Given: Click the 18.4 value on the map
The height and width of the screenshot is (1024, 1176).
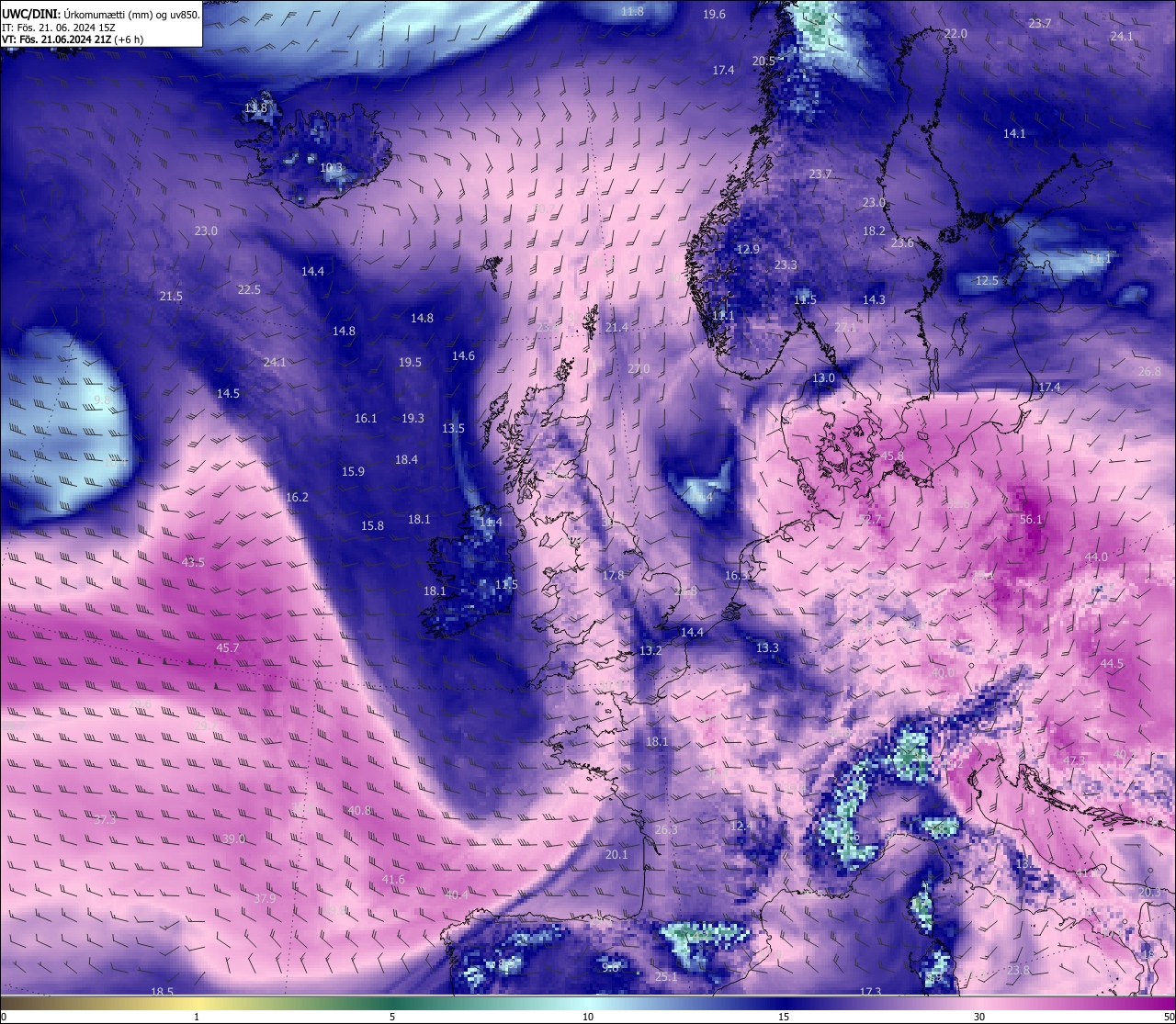Looking at the screenshot, I should tap(406, 460).
